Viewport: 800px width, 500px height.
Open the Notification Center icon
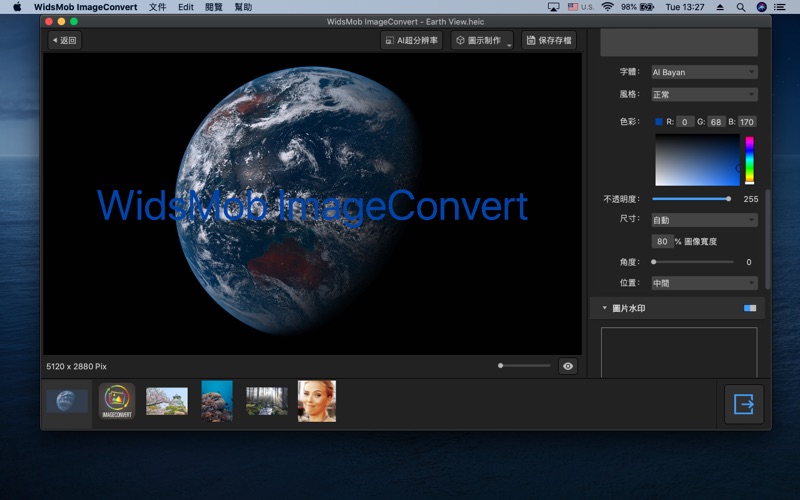click(780, 7)
